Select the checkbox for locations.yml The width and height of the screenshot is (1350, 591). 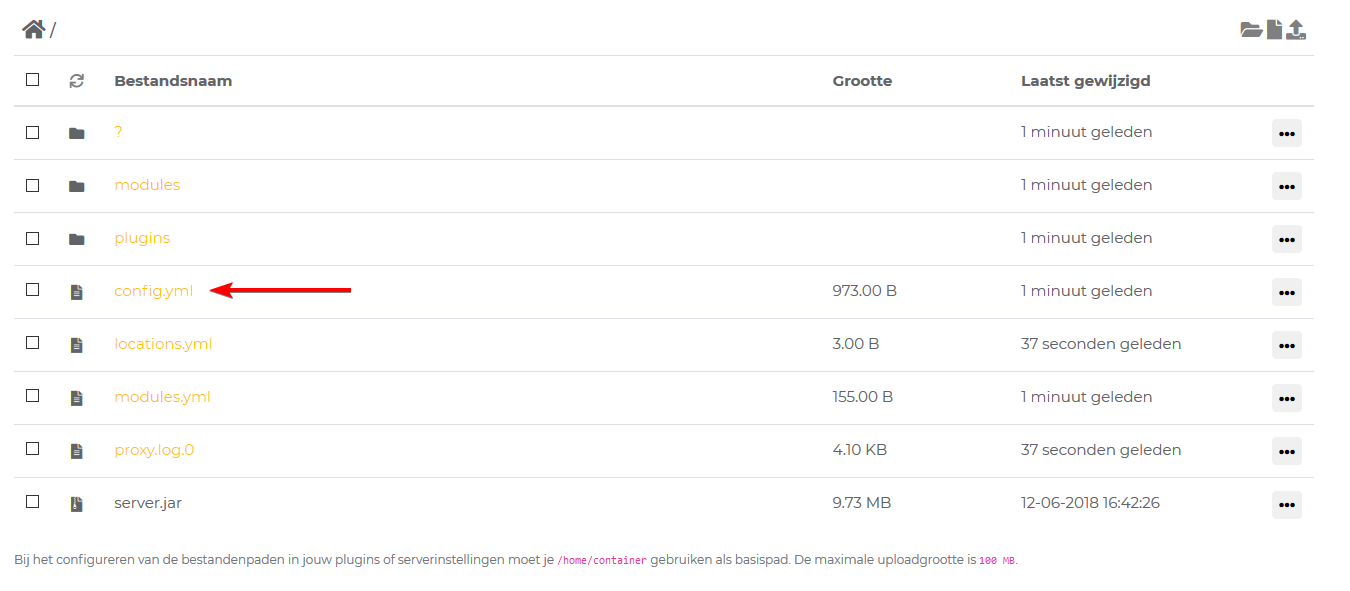click(x=33, y=343)
